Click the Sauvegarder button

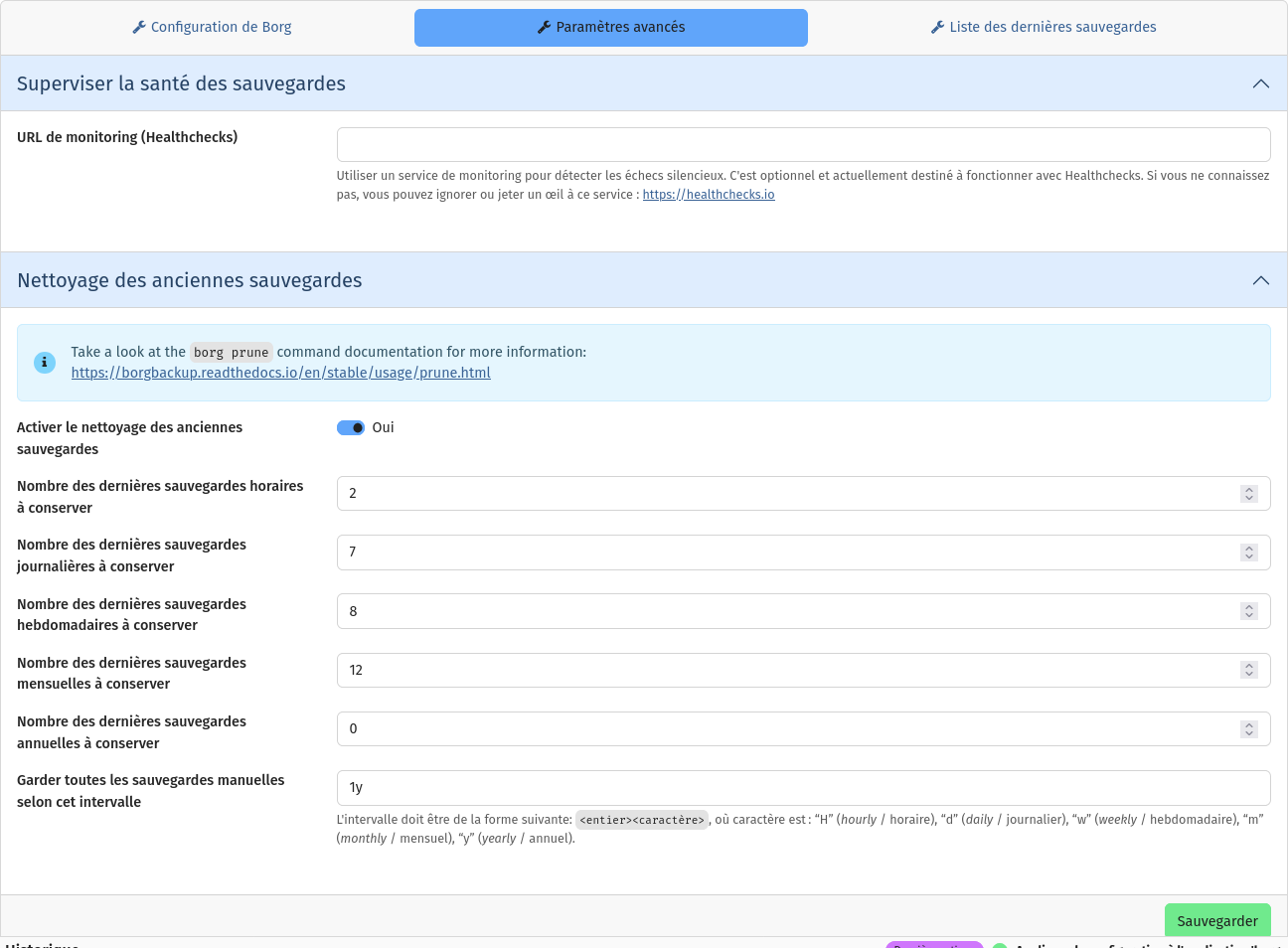(x=1217, y=920)
